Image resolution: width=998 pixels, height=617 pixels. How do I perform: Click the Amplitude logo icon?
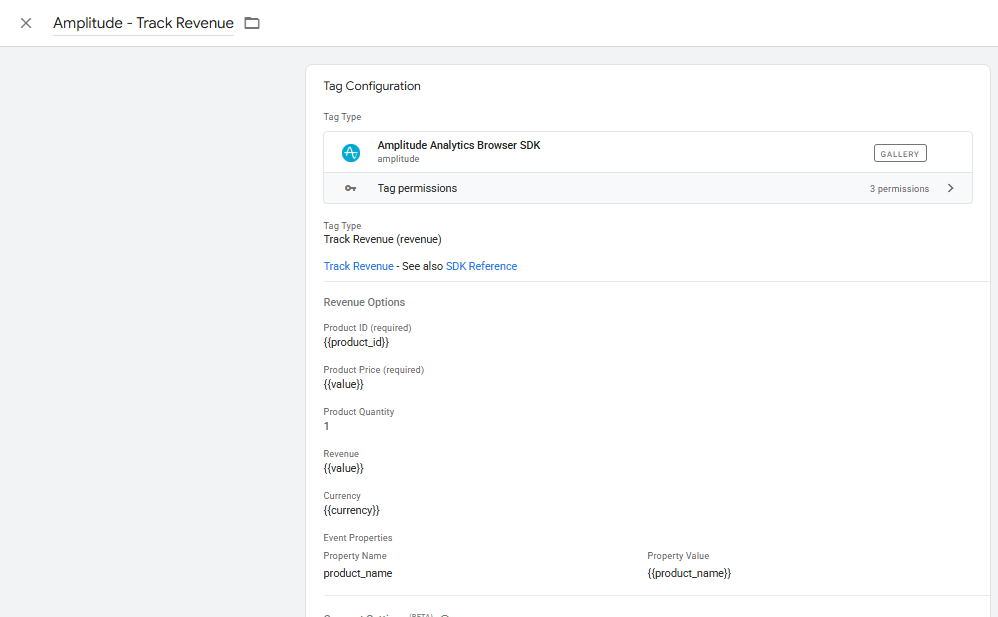350,153
